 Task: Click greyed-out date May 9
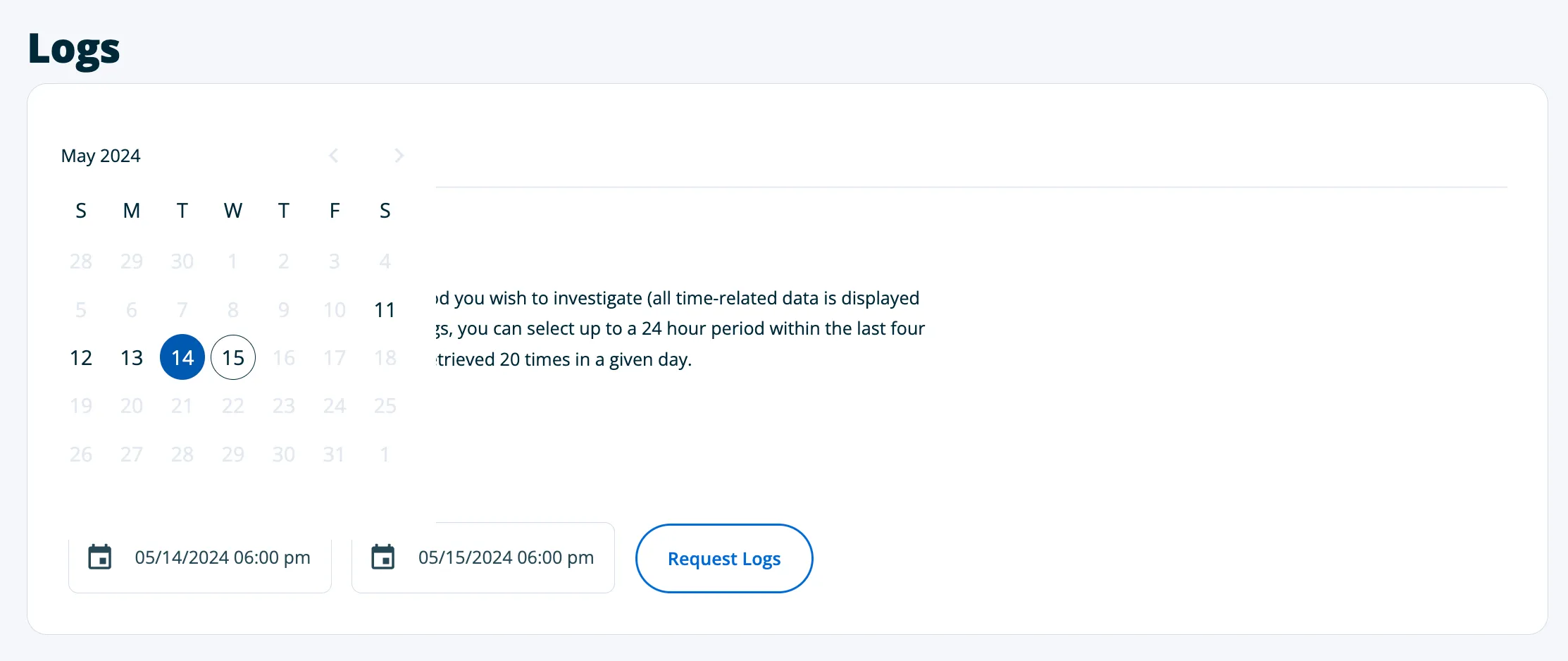click(x=284, y=310)
